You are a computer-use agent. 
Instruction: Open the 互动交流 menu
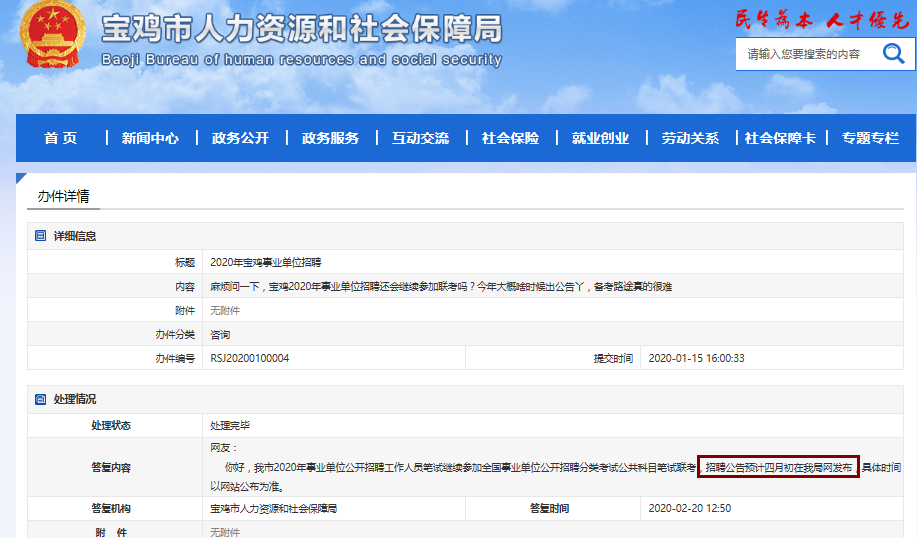tap(420, 138)
